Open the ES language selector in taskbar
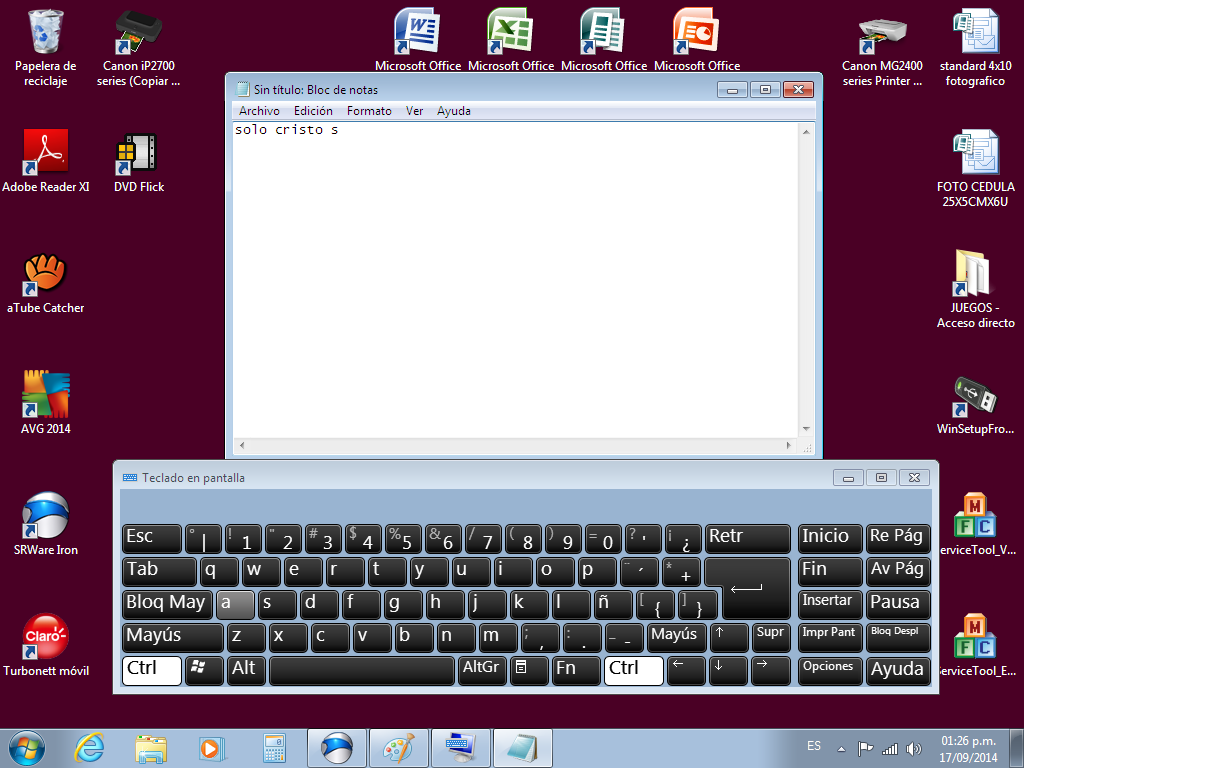1223x768 pixels. click(x=814, y=746)
